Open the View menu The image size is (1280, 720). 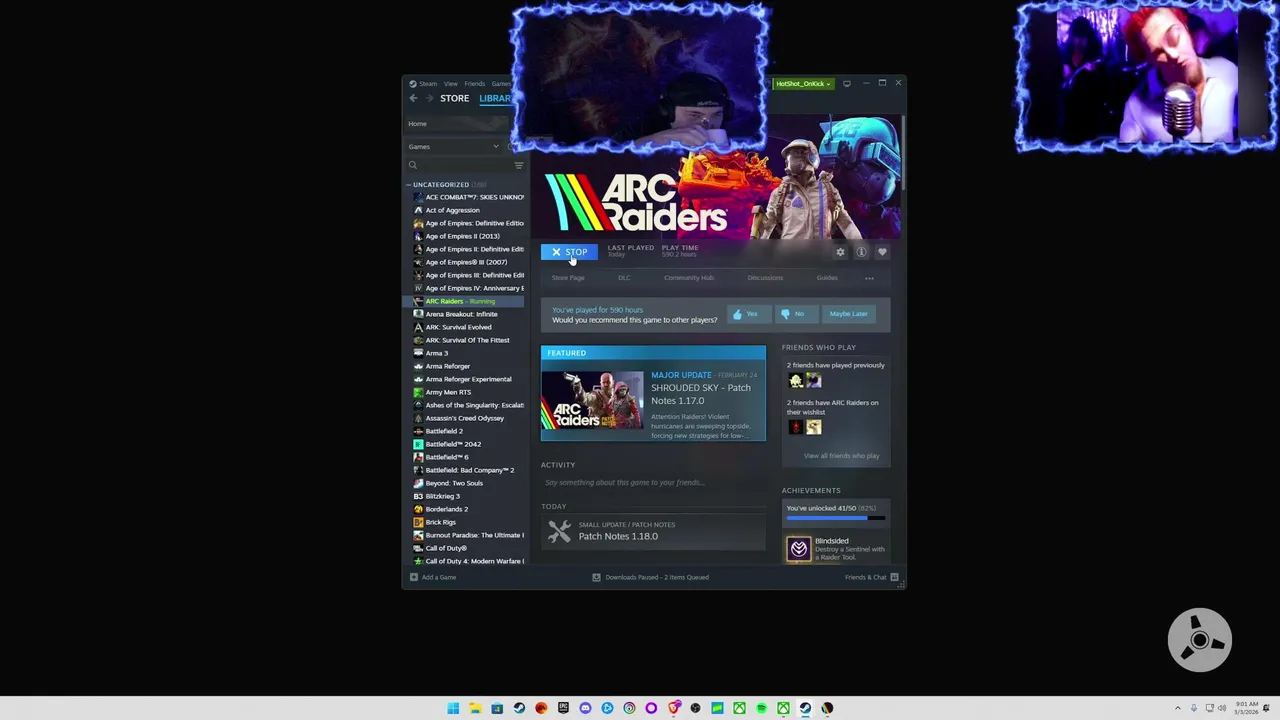click(x=451, y=84)
